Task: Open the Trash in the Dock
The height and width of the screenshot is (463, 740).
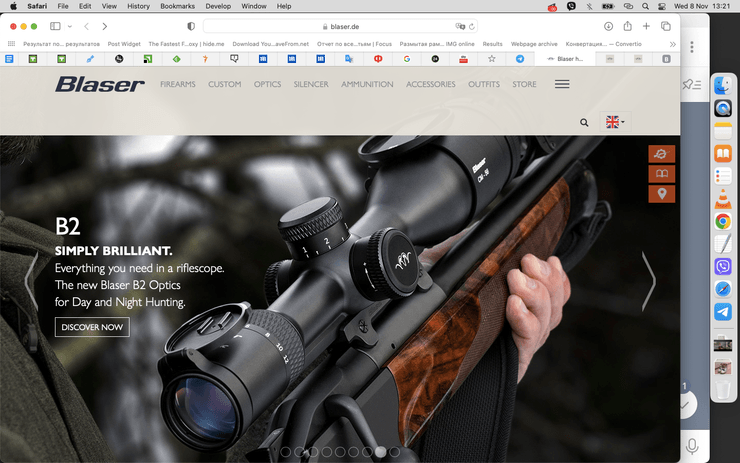Action: click(x=723, y=390)
